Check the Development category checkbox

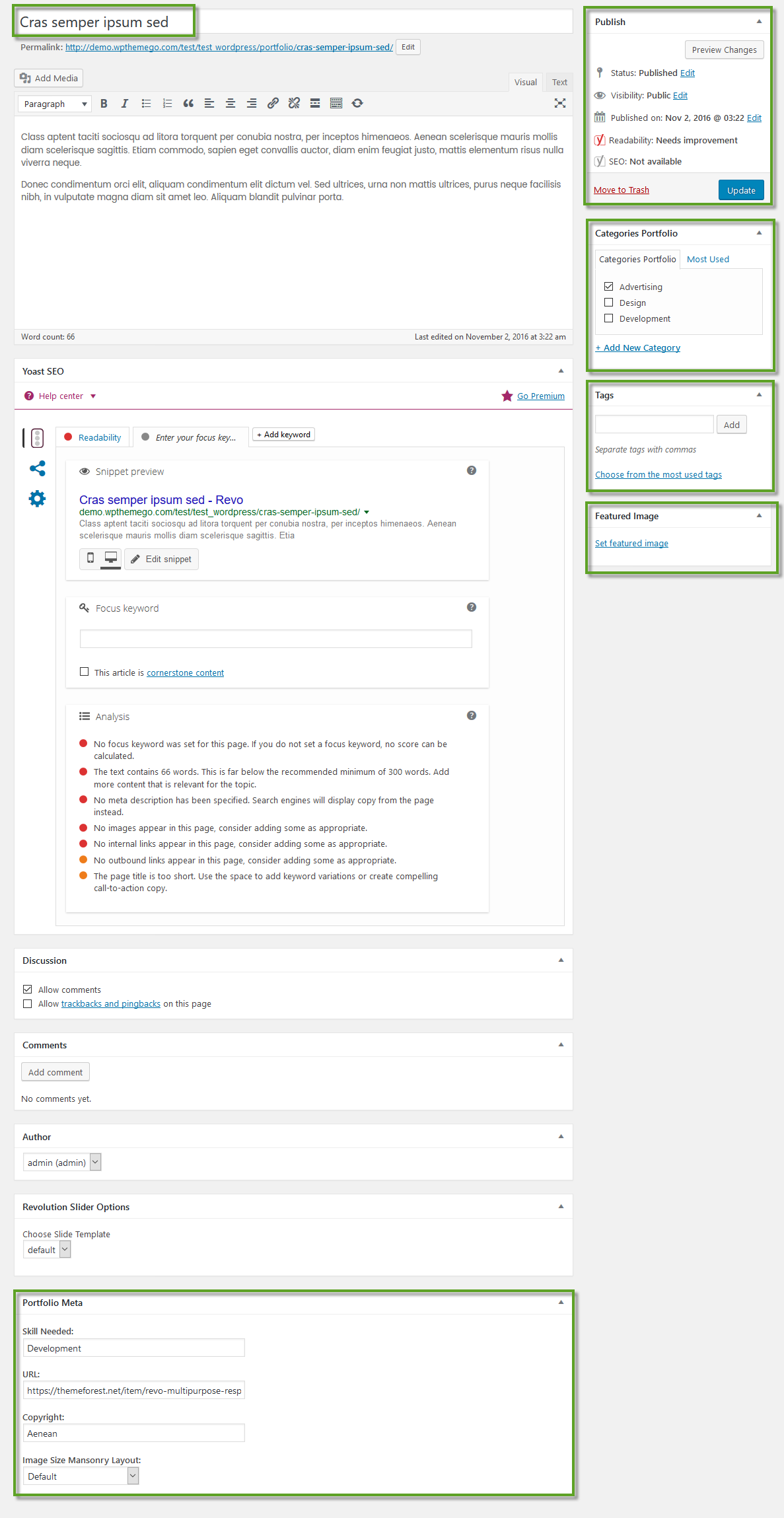click(x=608, y=318)
